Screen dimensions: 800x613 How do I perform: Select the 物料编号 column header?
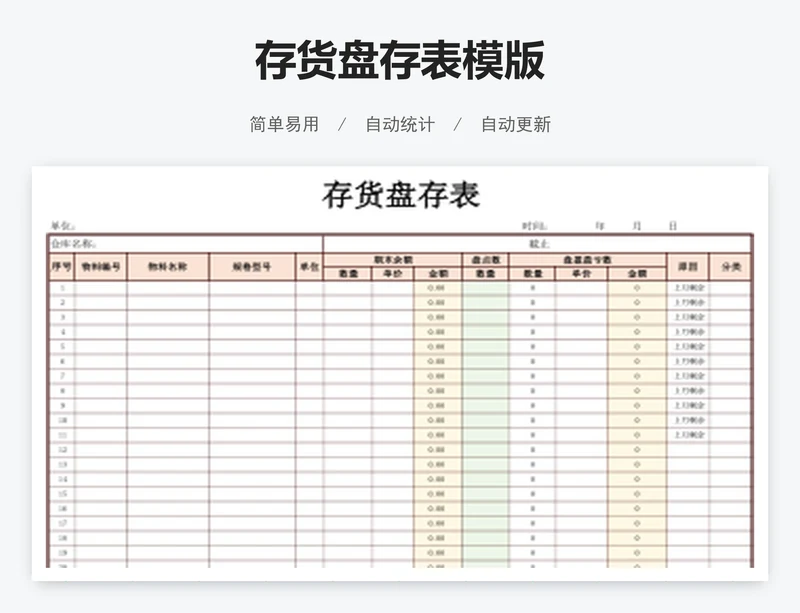point(101,266)
